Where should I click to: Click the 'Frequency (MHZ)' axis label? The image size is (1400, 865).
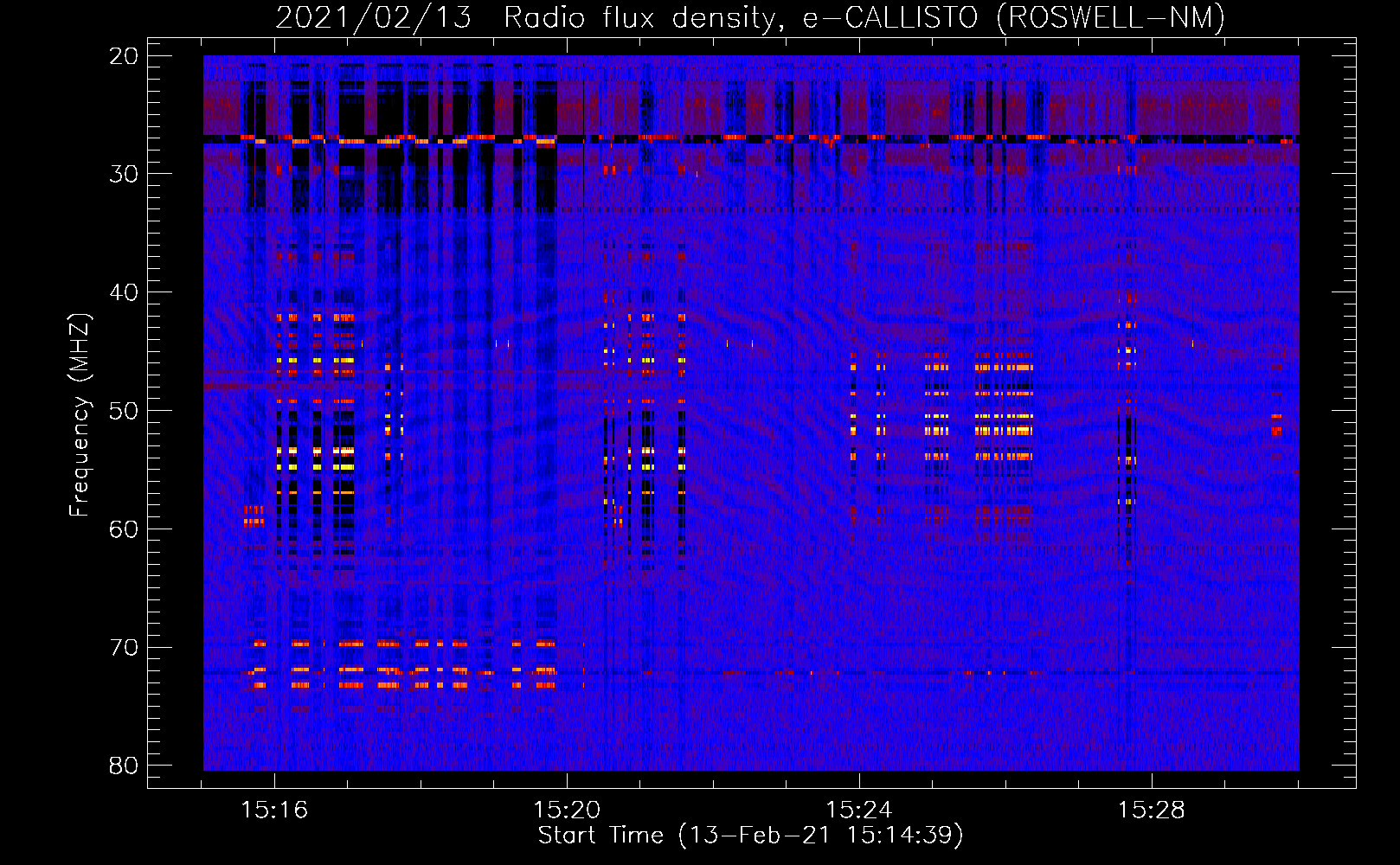click(x=80, y=415)
